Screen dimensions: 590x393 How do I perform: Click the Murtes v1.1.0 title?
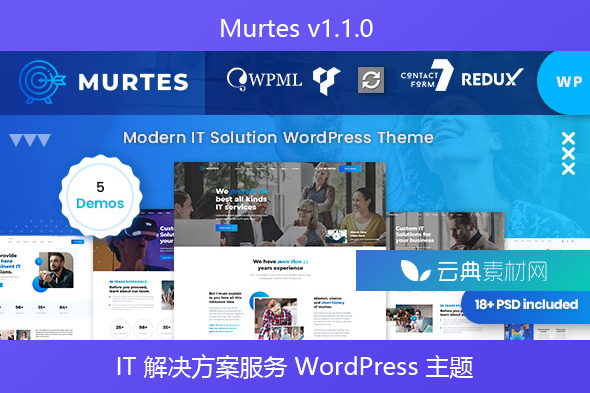[x=297, y=28]
